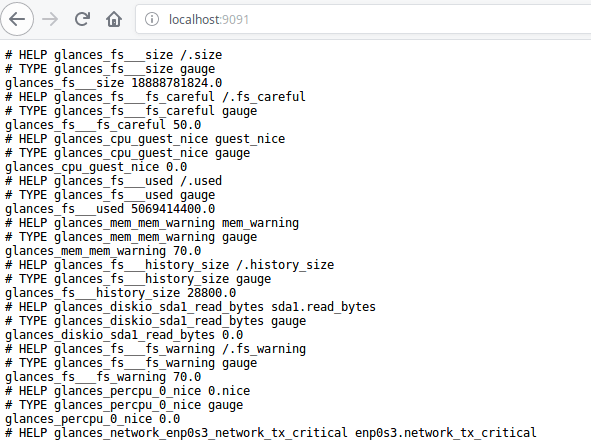Click the 'glances_fs___used 5069414400.0' line

click(110, 209)
